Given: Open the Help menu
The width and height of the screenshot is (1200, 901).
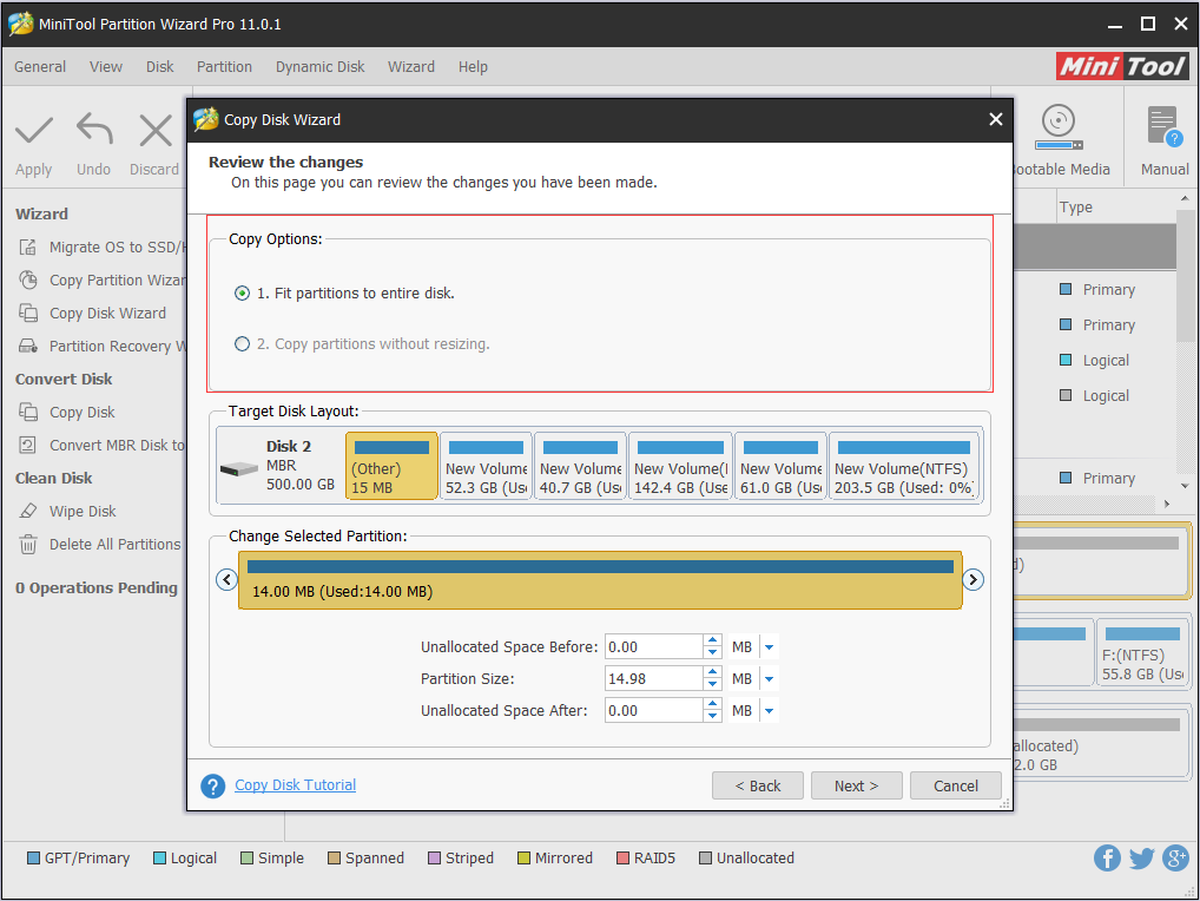Looking at the screenshot, I should tap(473, 67).
